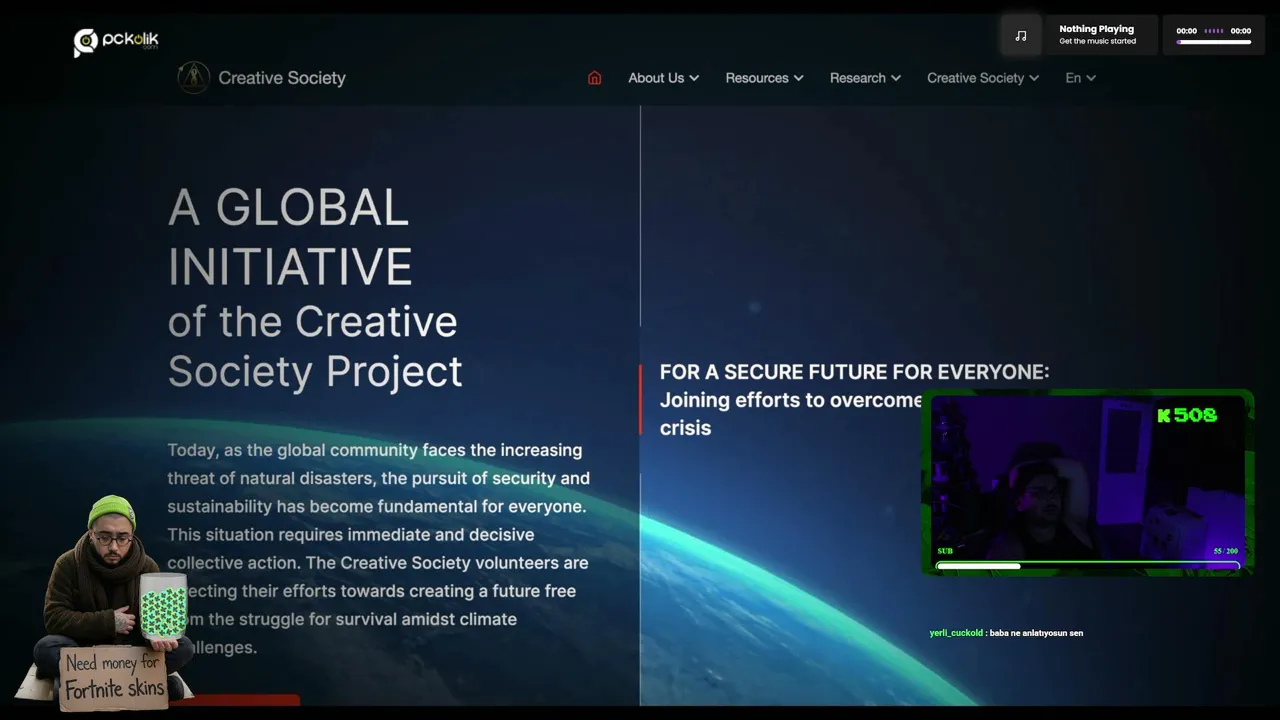This screenshot has width=1280, height=720.
Task: Open the En language selector
Action: coord(1080,78)
